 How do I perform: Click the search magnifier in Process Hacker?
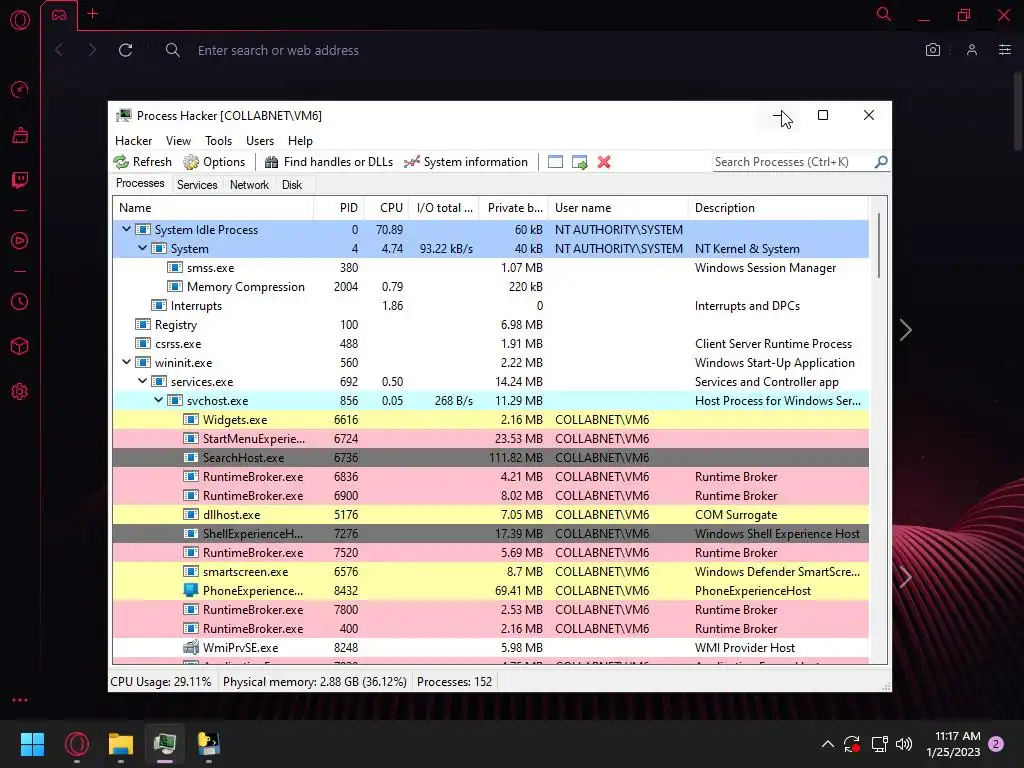(x=881, y=161)
